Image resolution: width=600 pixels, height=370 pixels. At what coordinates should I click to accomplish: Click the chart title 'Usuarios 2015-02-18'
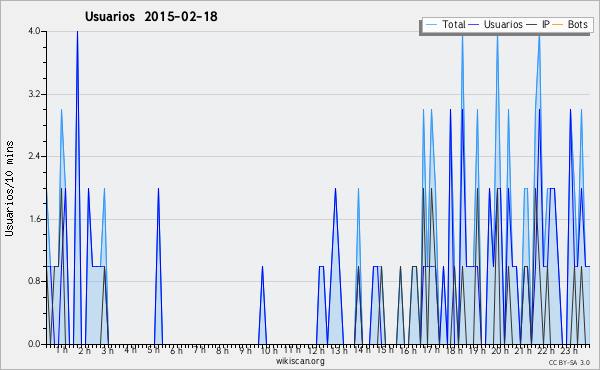point(151,16)
